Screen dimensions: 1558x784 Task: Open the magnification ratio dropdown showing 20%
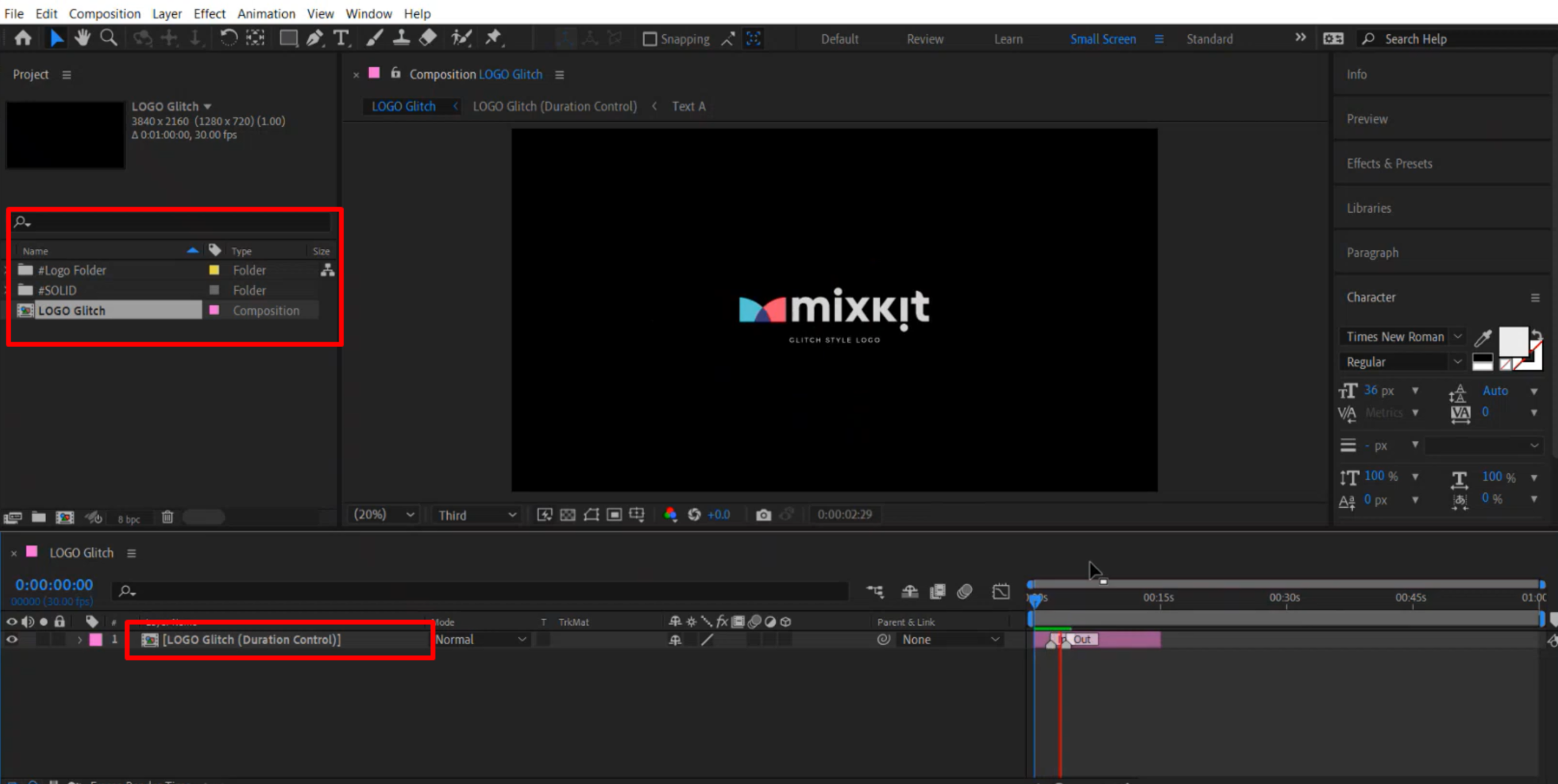(x=383, y=514)
